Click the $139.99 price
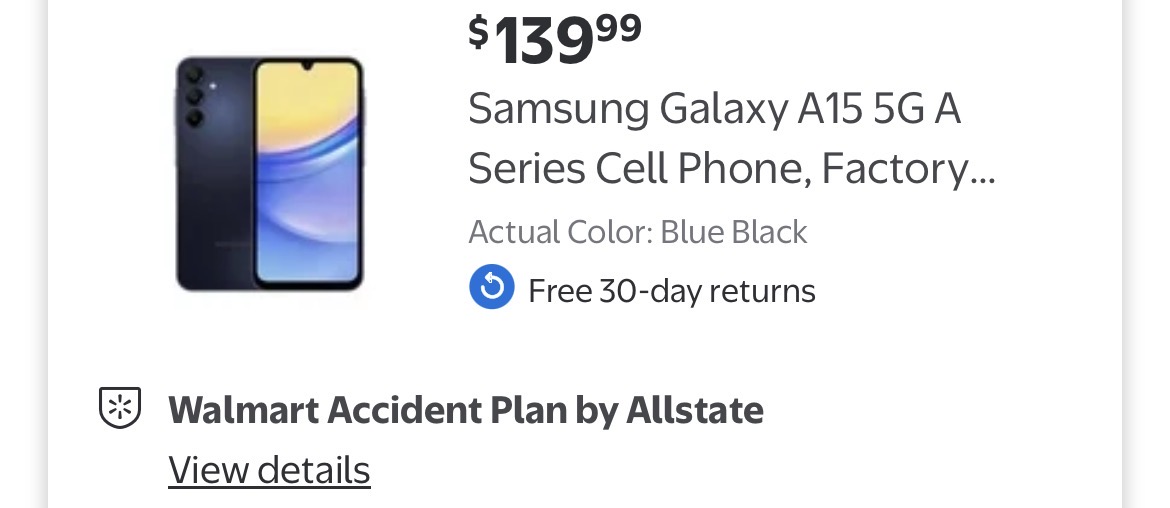1170x508 pixels. click(555, 40)
